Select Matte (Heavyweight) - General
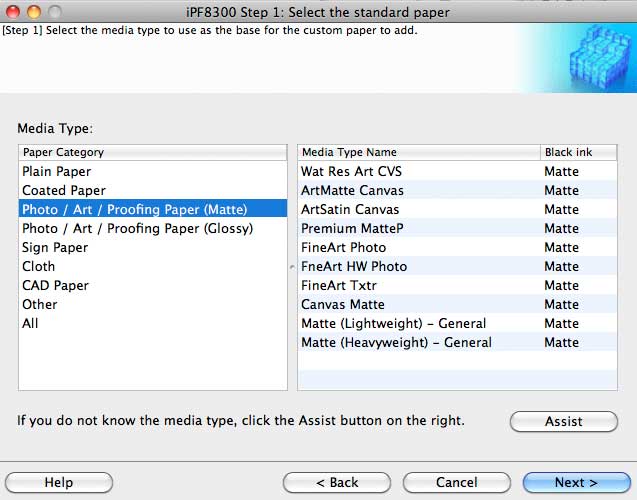Viewport: 637px width, 500px height. (x=457, y=342)
